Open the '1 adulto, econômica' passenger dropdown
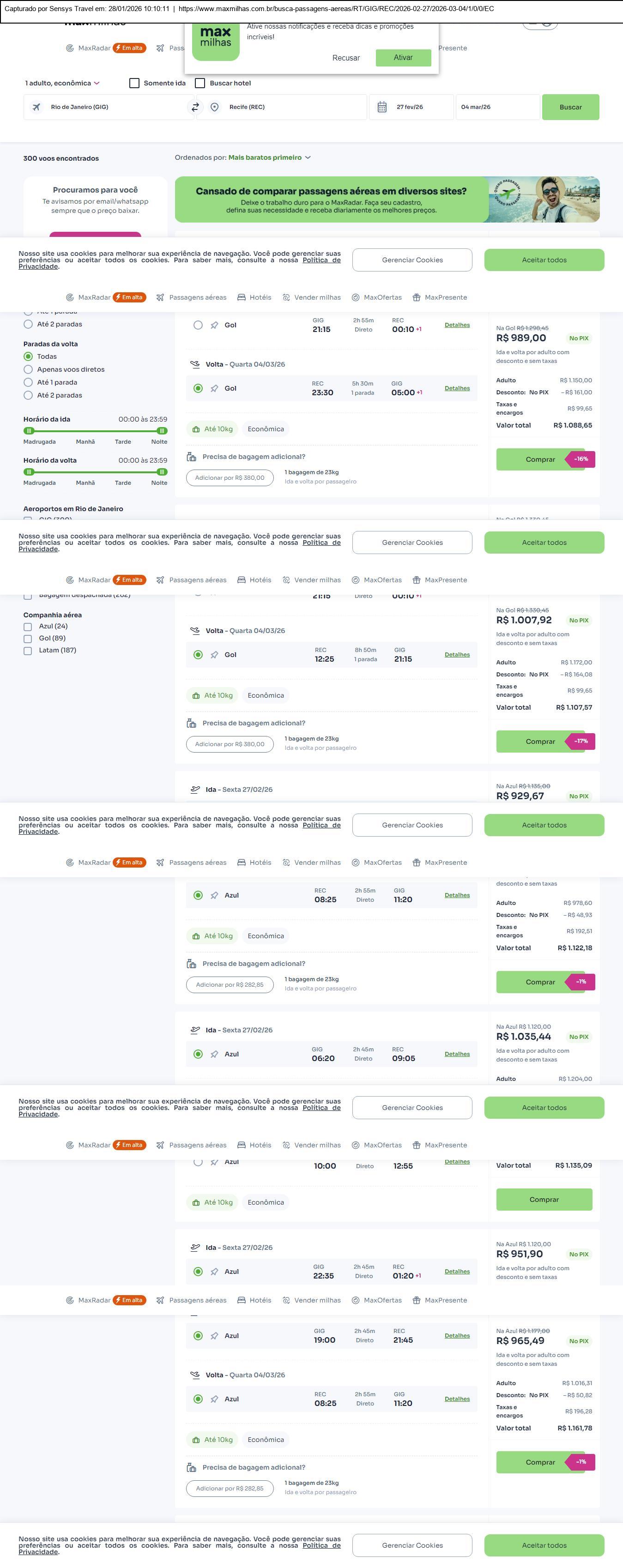Screen dimensions: 623x1568 point(62,84)
